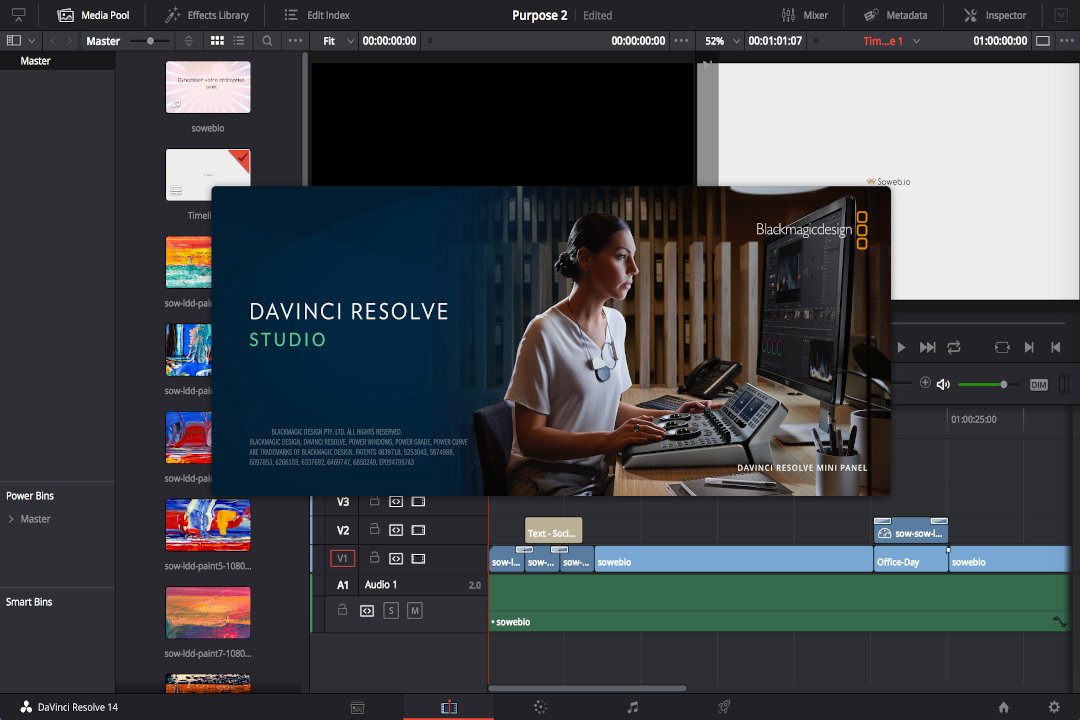1080x720 pixels.
Task: Toggle the V2 track lock
Action: click(375, 529)
